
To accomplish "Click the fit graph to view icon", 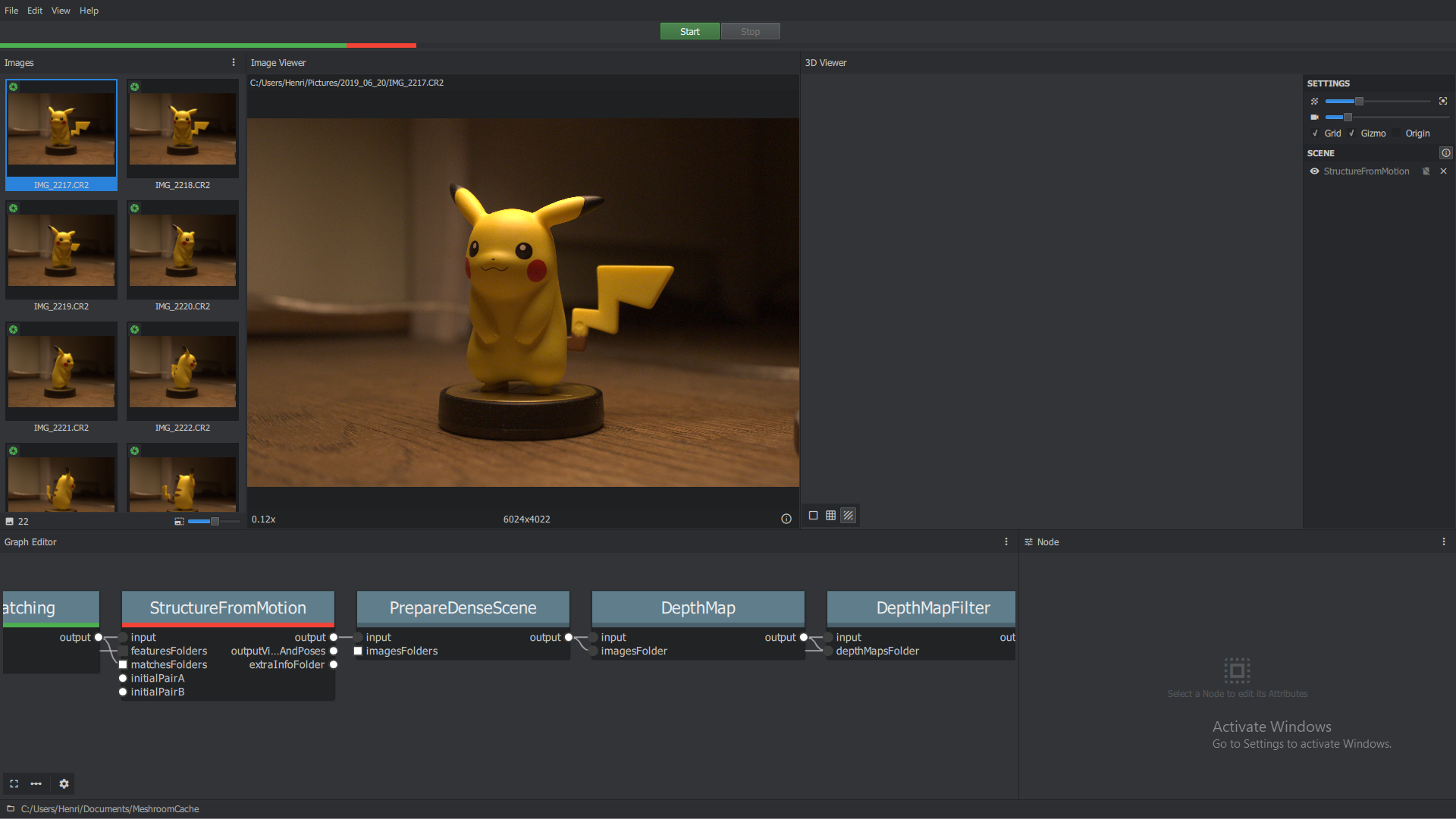I will [14, 783].
